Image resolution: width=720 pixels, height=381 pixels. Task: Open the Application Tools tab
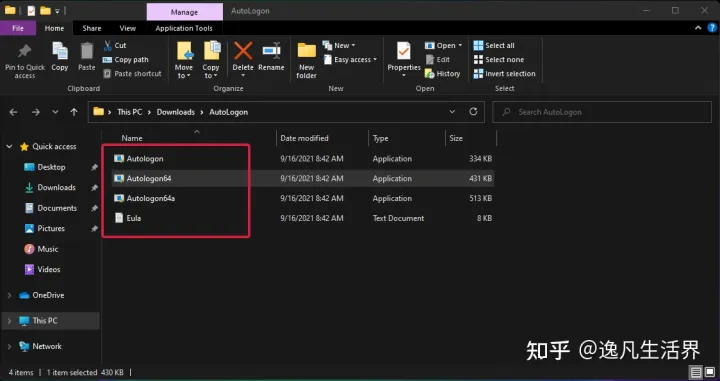click(x=184, y=28)
